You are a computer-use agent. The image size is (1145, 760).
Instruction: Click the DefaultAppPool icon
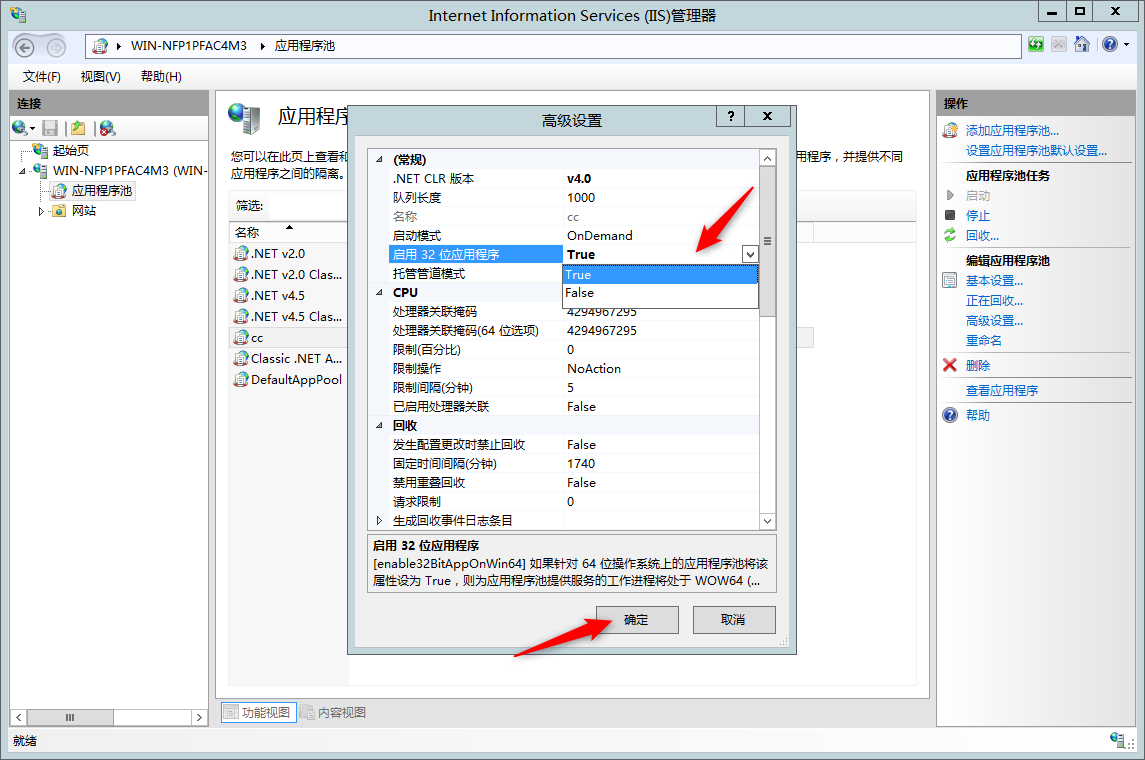[x=240, y=380]
